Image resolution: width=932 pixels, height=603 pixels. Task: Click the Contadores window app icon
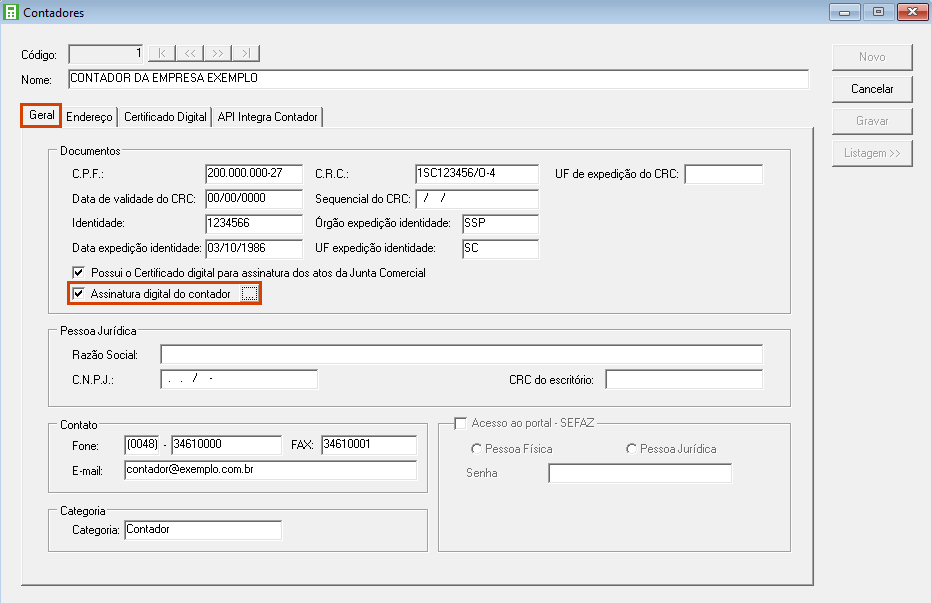(x=11, y=12)
